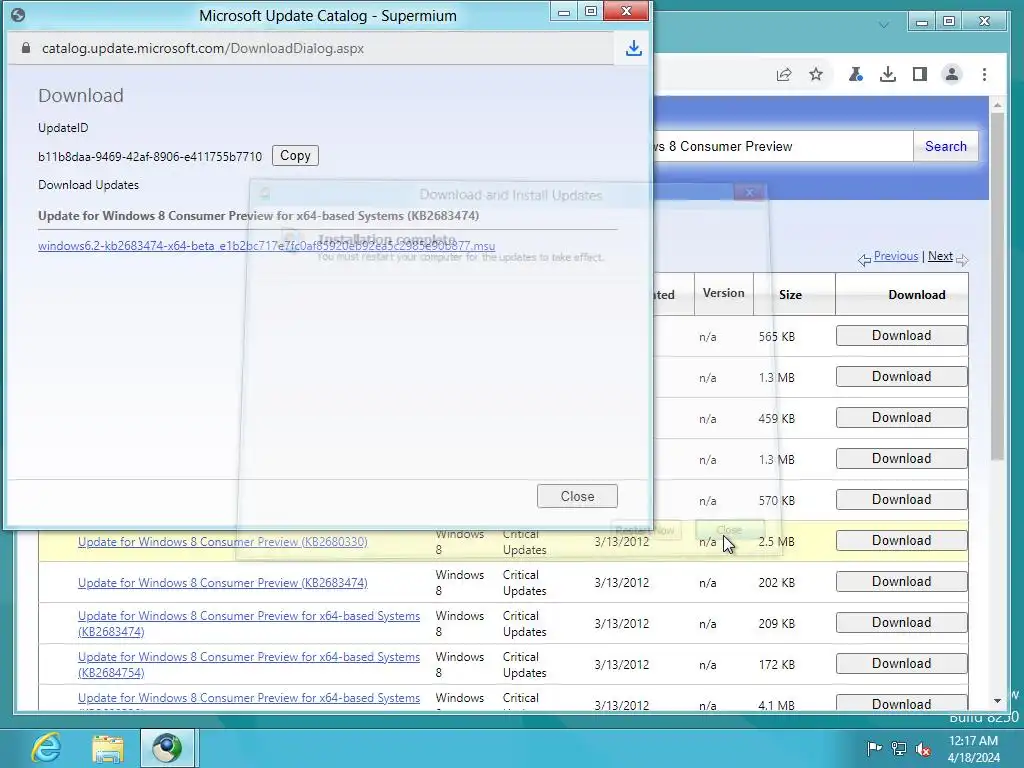Download the 459 KB update
The image size is (1024, 768).
pyautogui.click(x=902, y=418)
